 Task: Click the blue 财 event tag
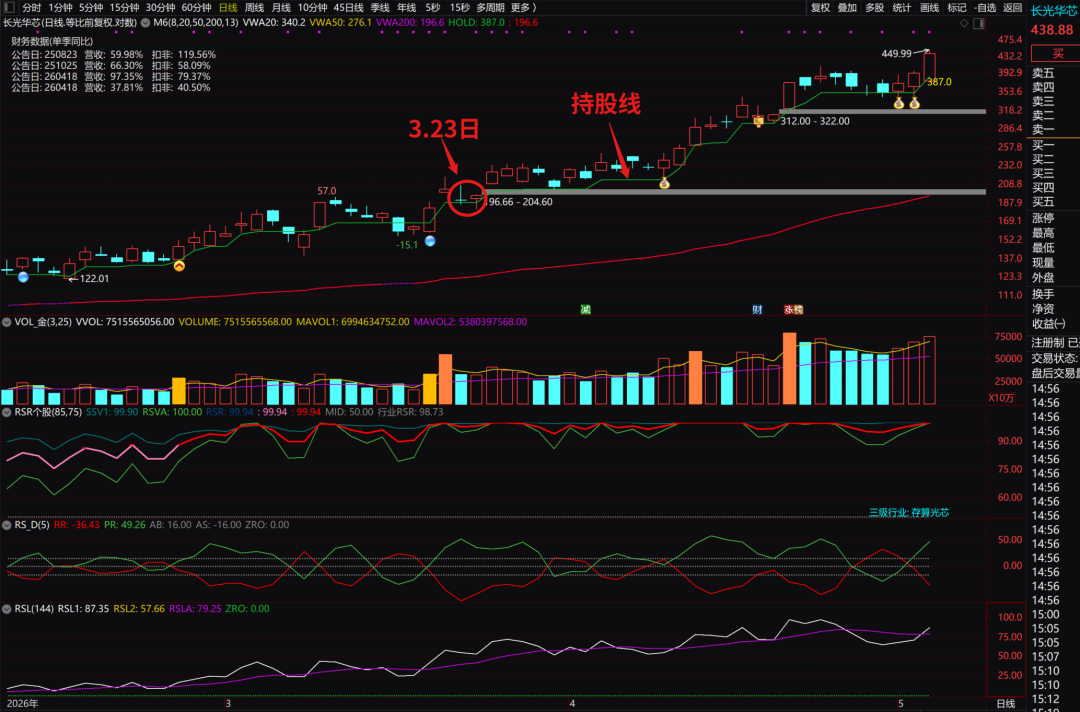(x=757, y=310)
